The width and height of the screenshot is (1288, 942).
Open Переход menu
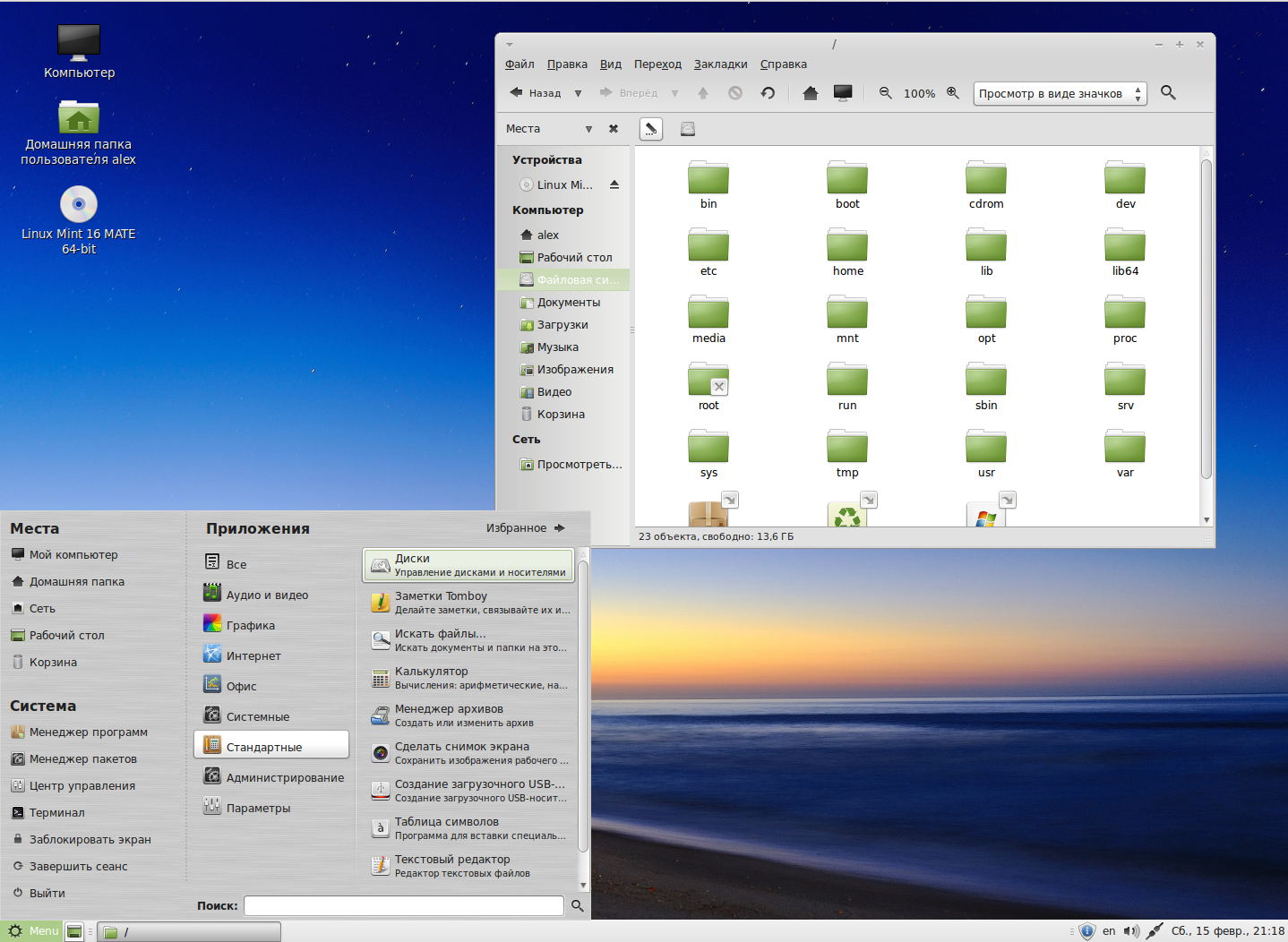(657, 64)
